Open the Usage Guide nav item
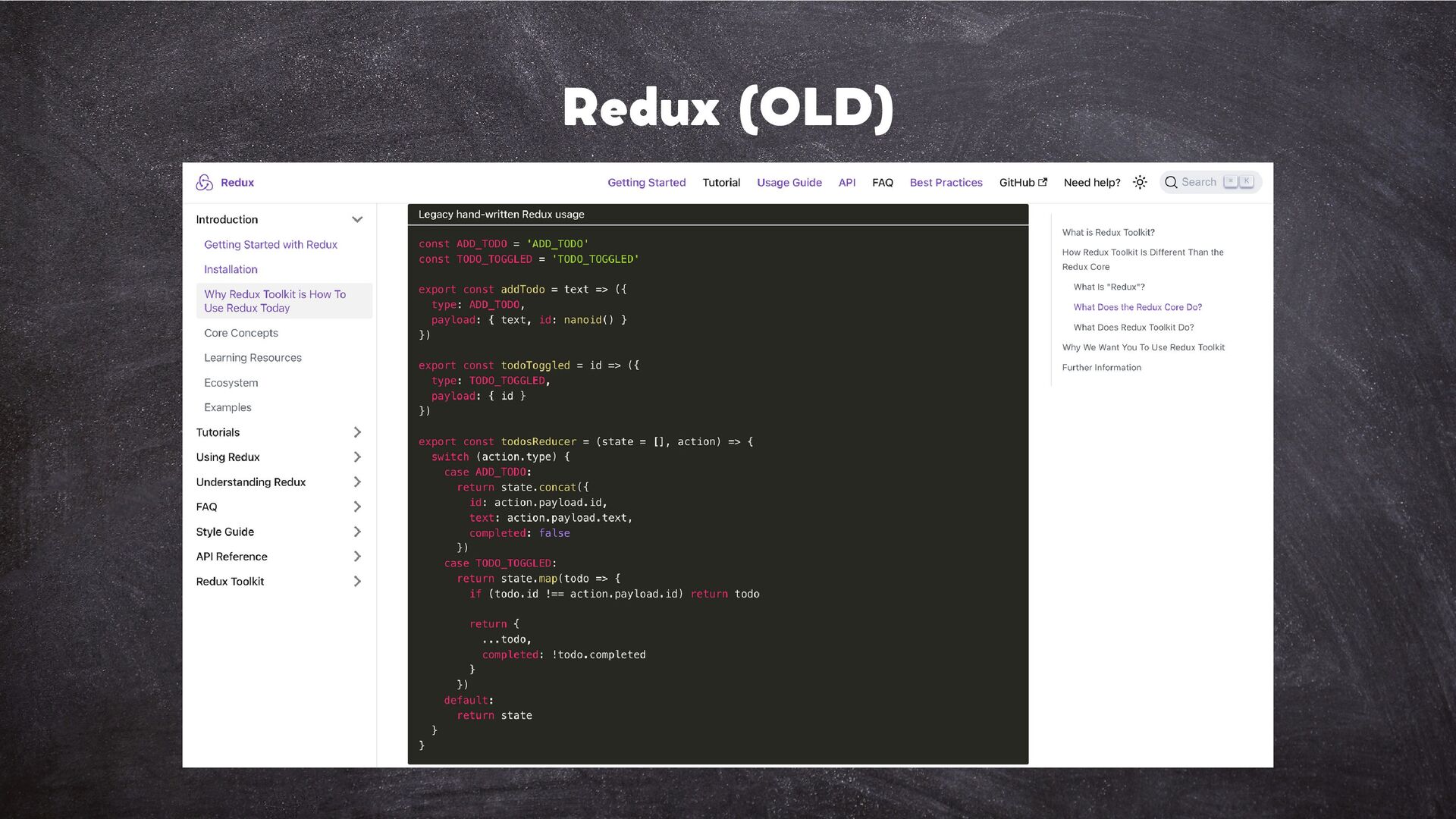 point(789,183)
